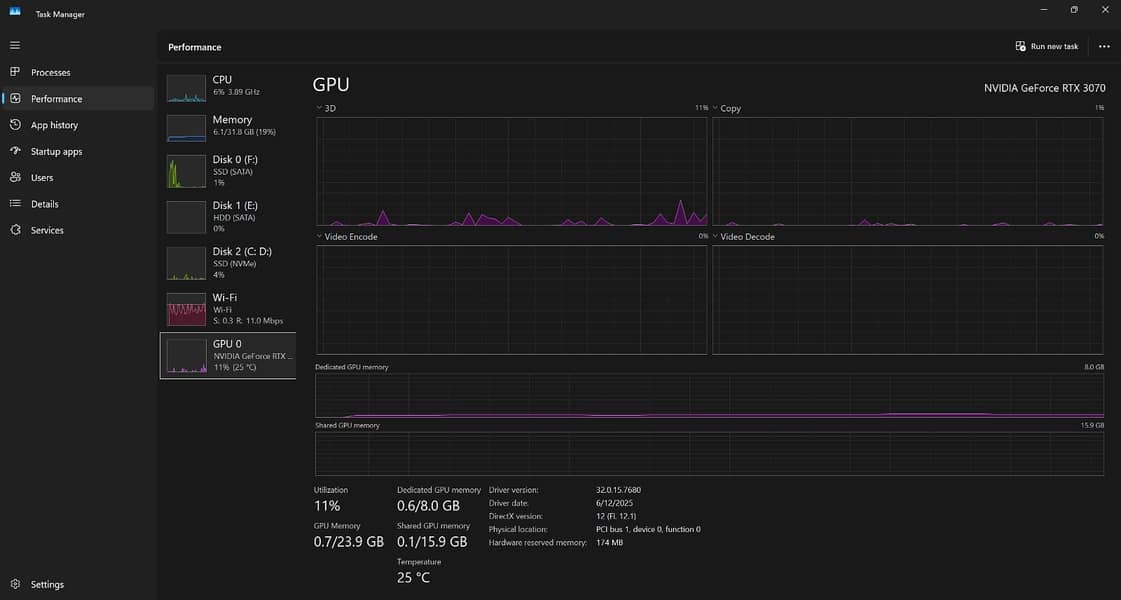1121x600 pixels.
Task: Open the Details section
Action: 44,203
